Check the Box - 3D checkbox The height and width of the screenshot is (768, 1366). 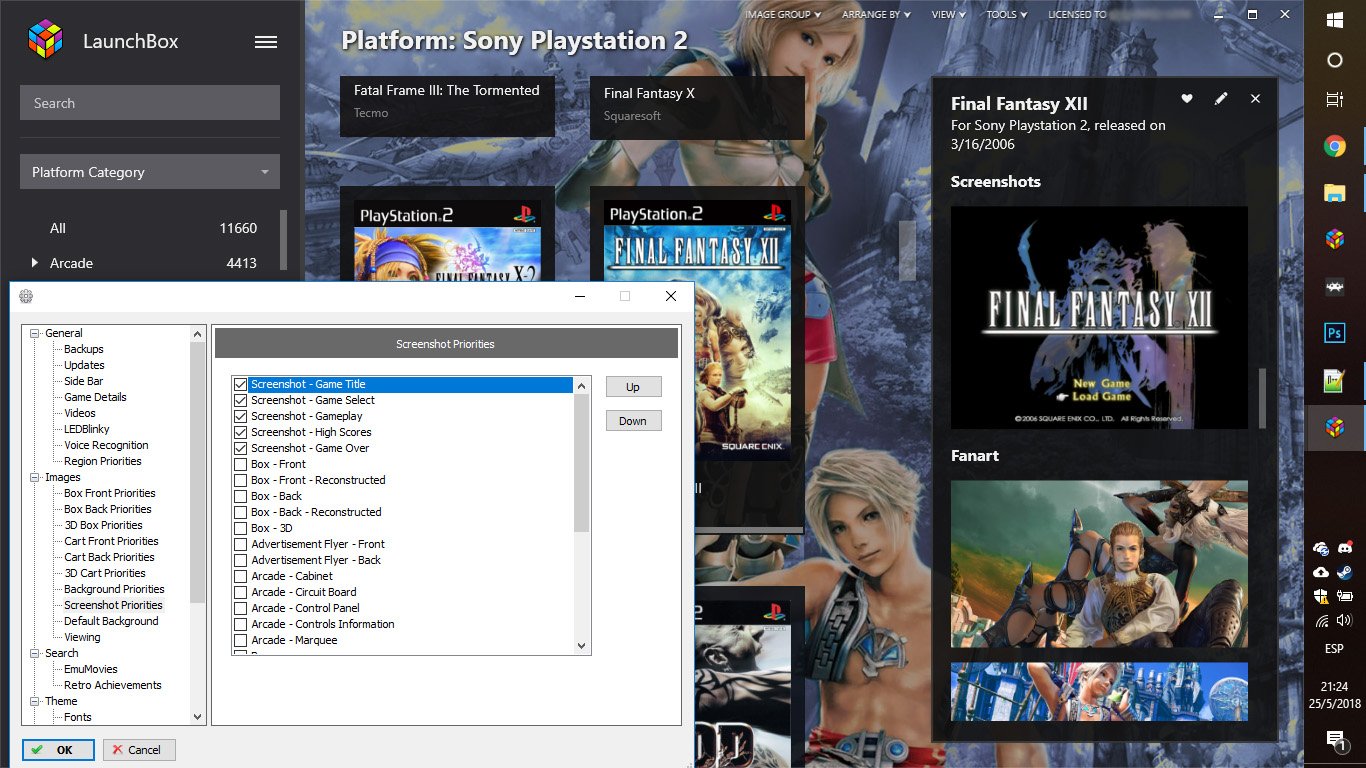tap(240, 528)
